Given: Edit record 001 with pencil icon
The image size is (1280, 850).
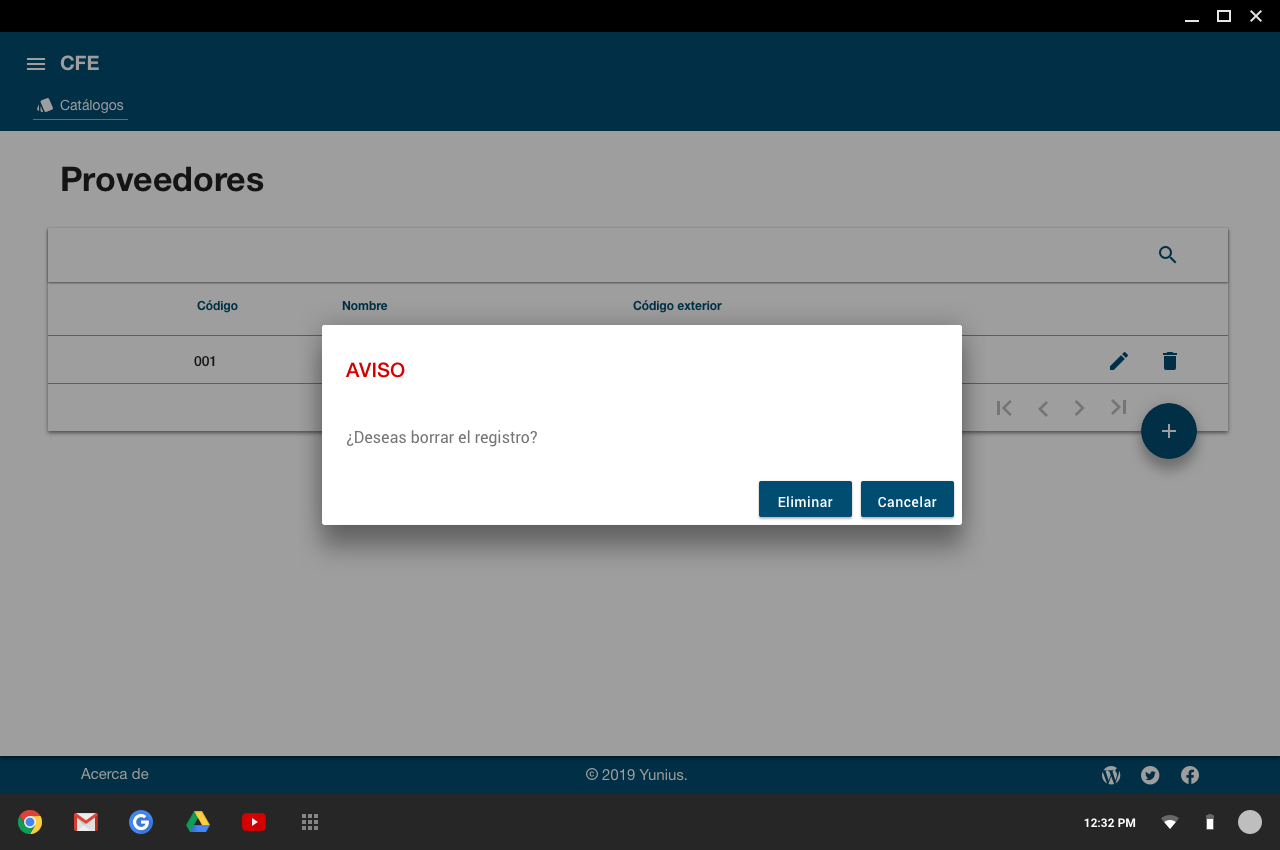Looking at the screenshot, I should (x=1119, y=361).
